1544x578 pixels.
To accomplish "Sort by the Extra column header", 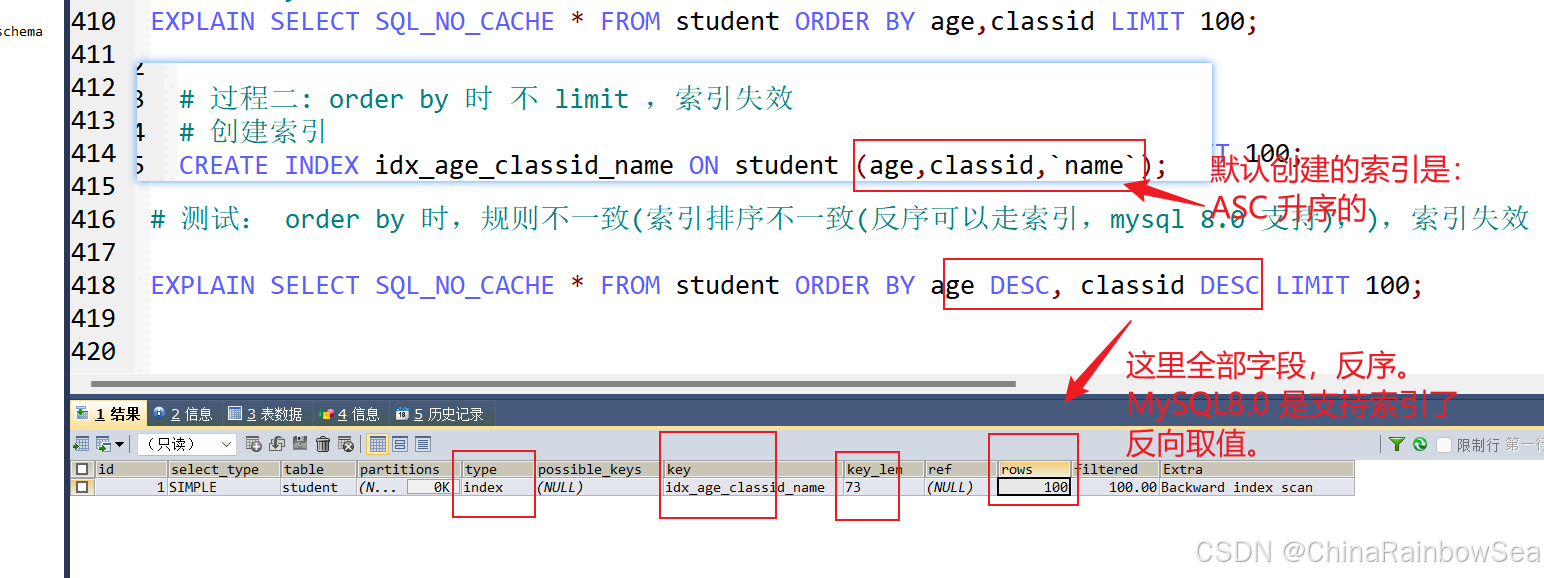I will 1257,469.
